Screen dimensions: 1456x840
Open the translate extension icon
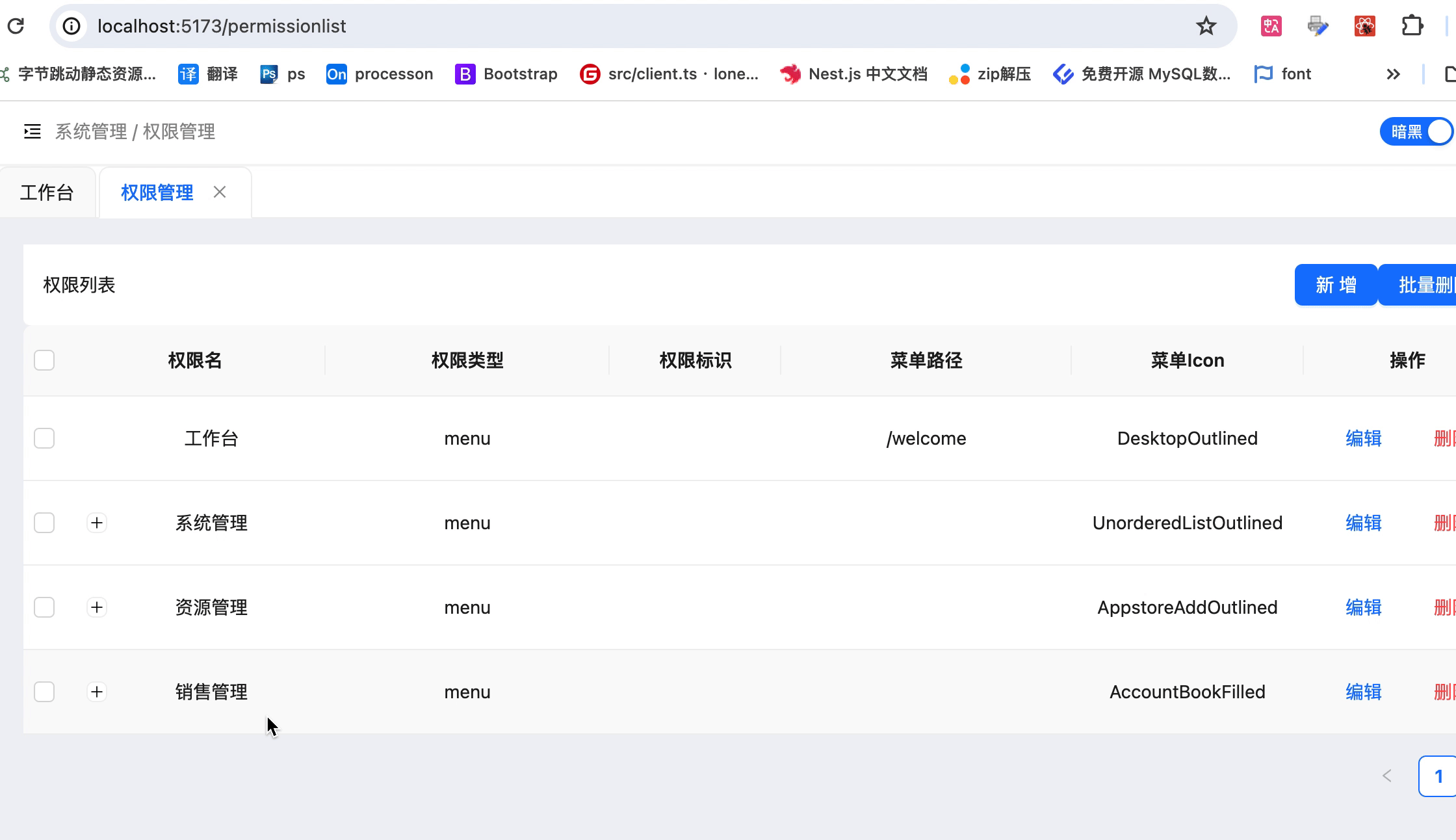tap(1271, 26)
